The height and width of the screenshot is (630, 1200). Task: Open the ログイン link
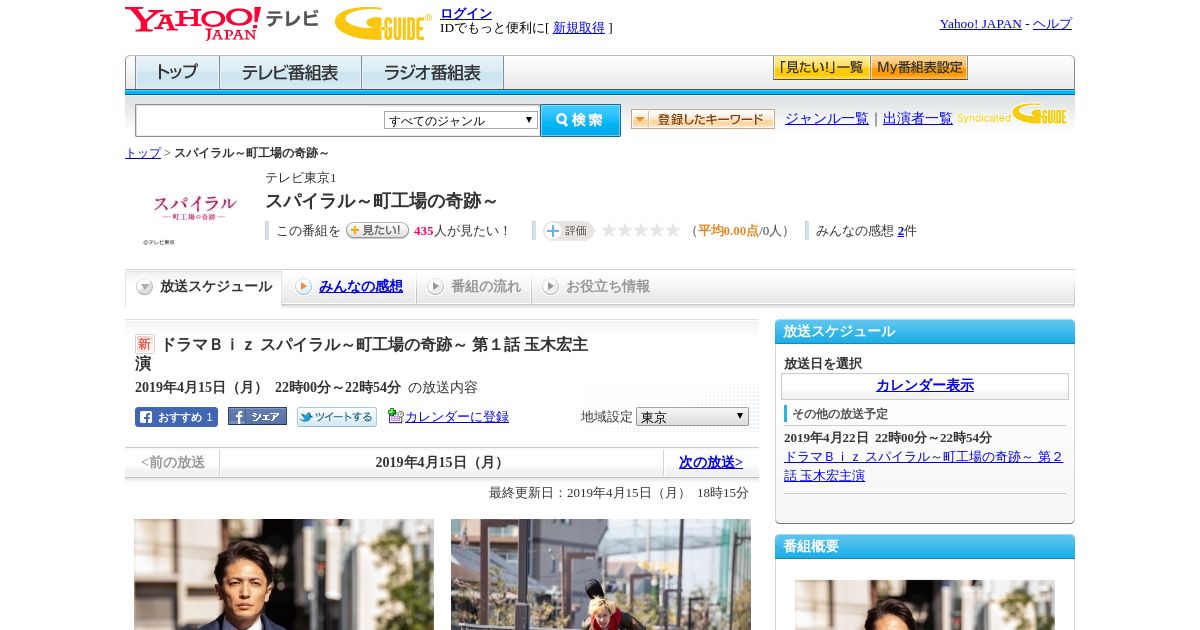[466, 13]
